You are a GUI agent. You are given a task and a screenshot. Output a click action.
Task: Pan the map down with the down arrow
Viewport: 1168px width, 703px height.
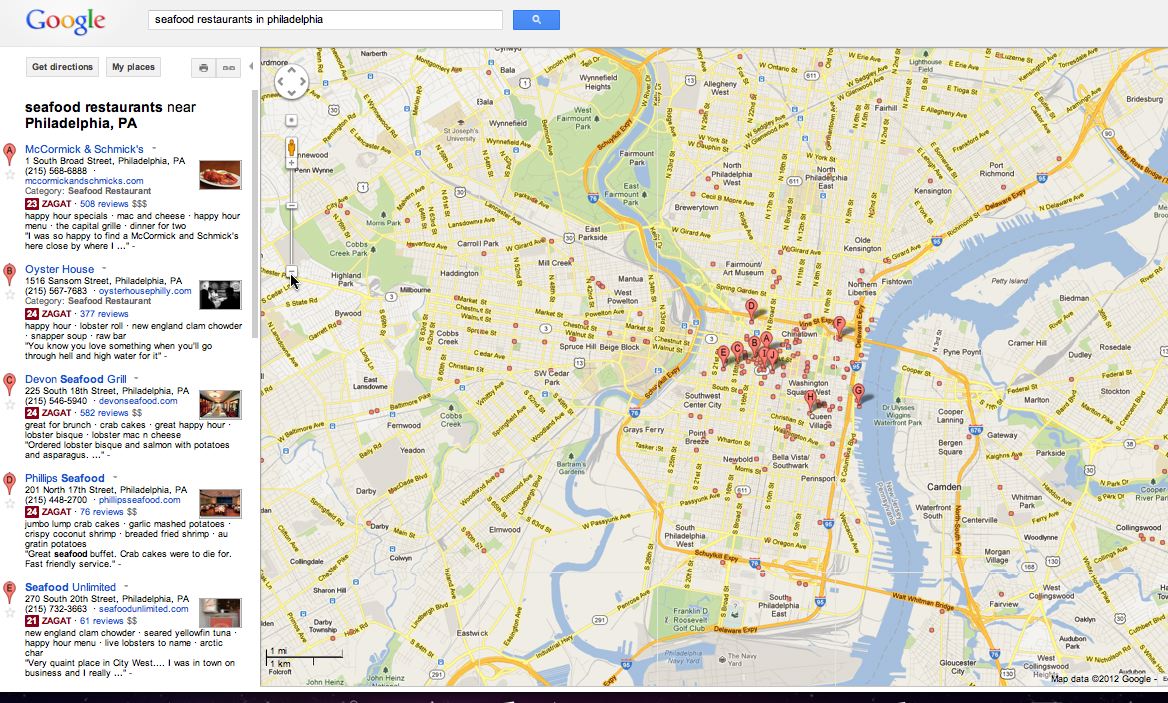click(291, 92)
